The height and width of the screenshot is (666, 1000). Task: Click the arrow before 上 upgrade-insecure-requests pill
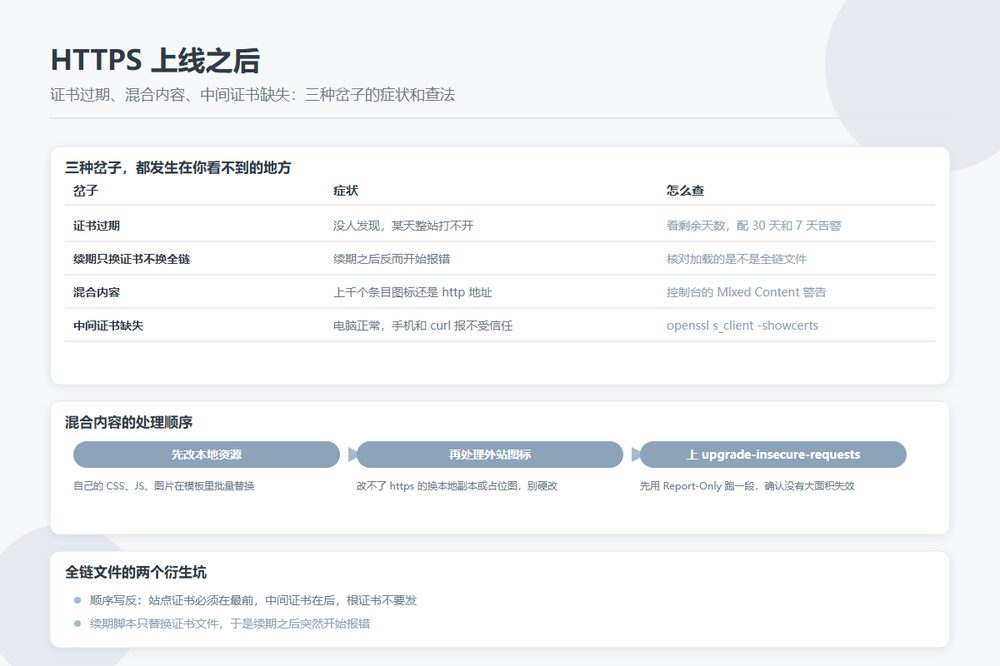pyautogui.click(x=636, y=455)
